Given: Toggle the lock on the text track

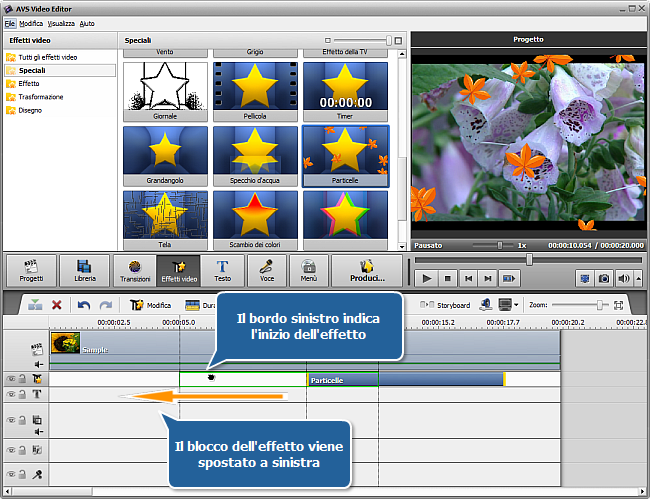Looking at the screenshot, I should 23,395.
